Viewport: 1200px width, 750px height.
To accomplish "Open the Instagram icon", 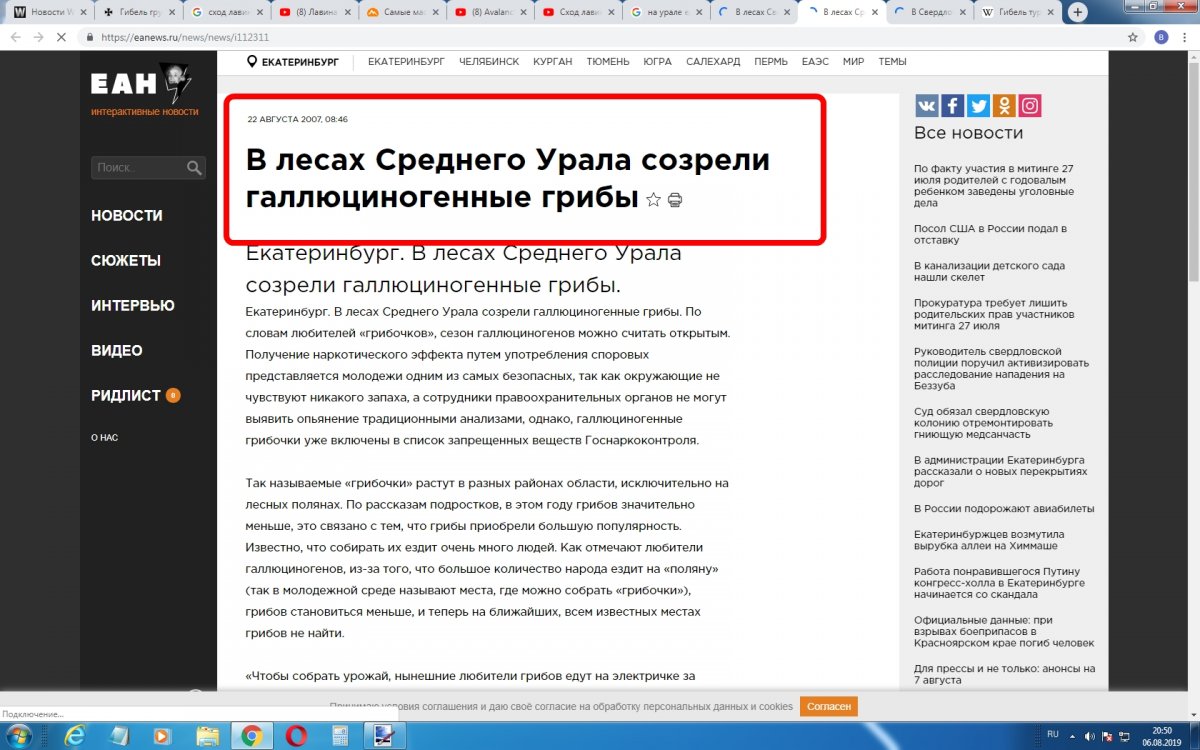I will (1030, 106).
